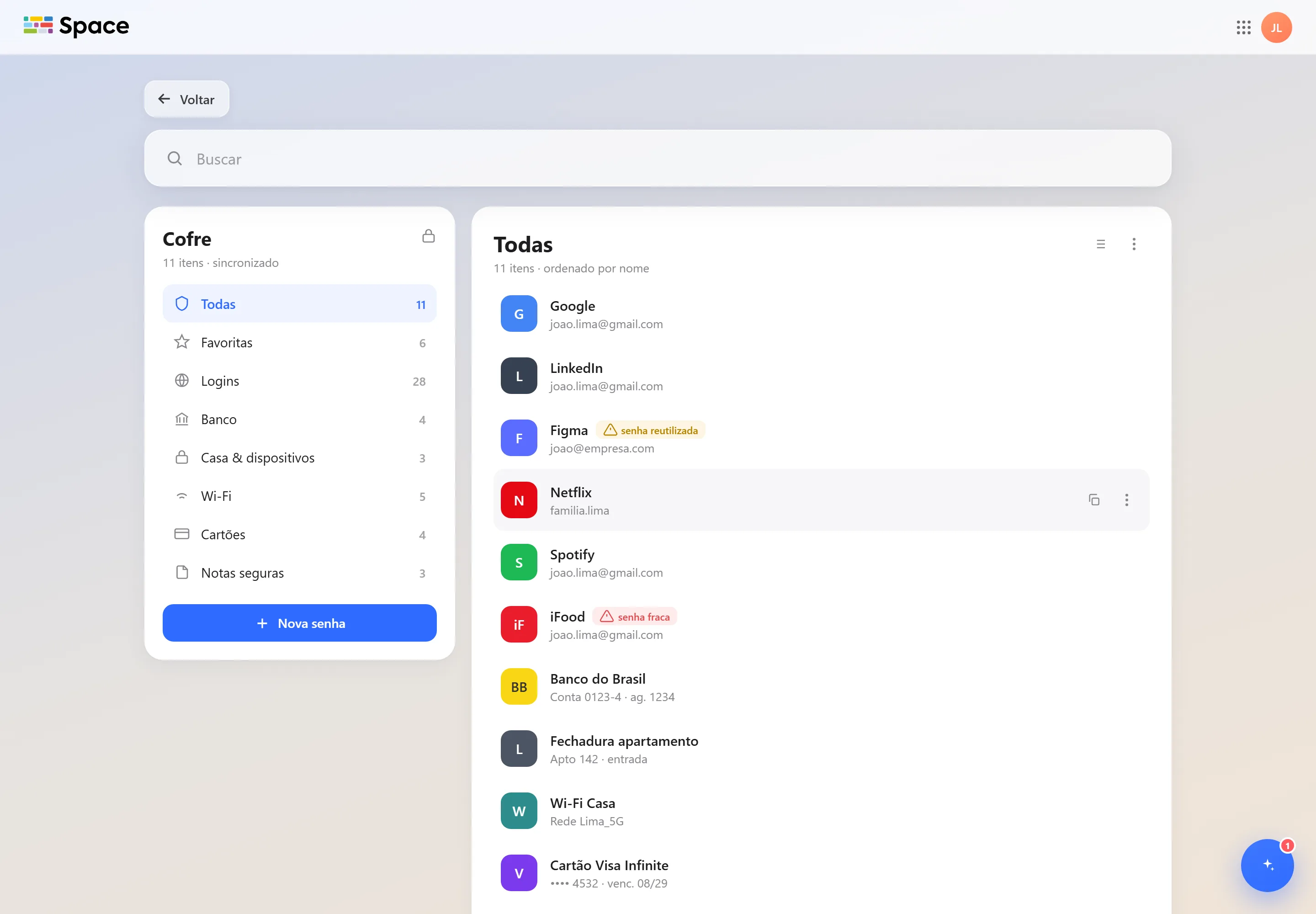Select the Fechadura apartamento entry title
1316x914 pixels.
(624, 741)
